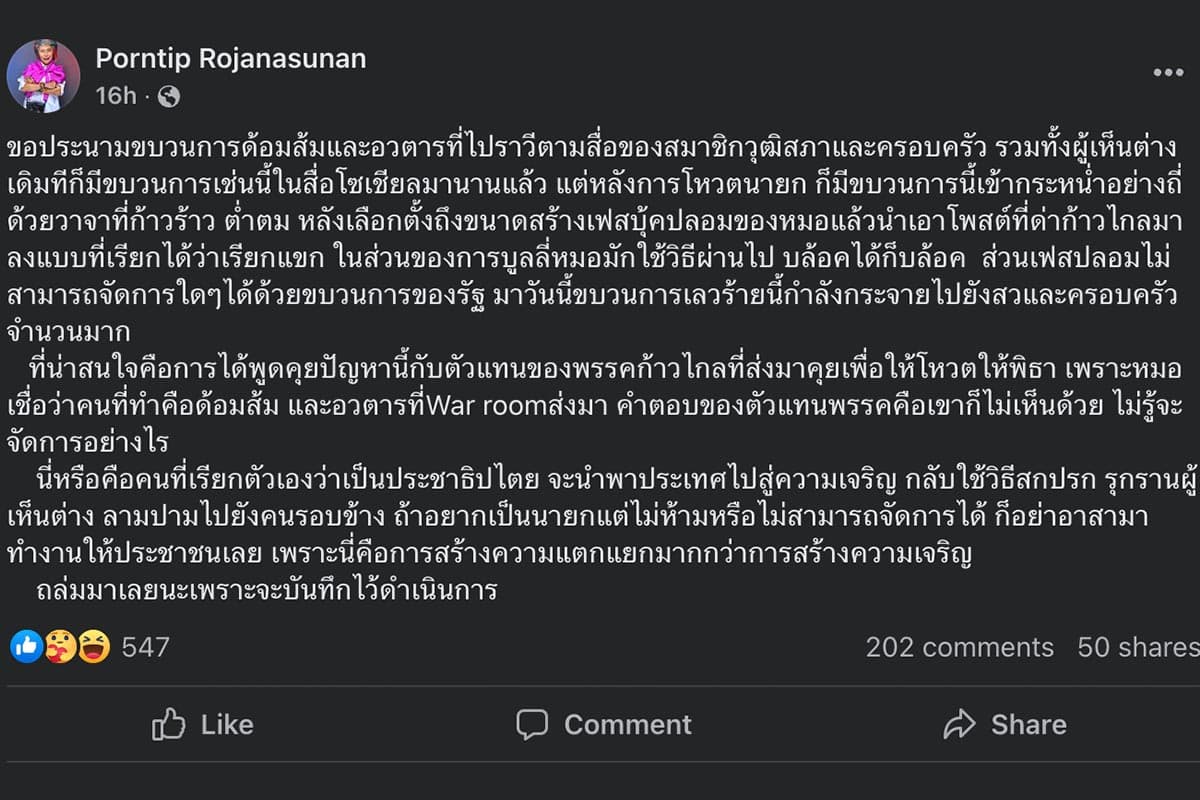Viewport: 1200px width, 800px height.
Task: Click the care hug reaction emoji
Action: [60, 647]
